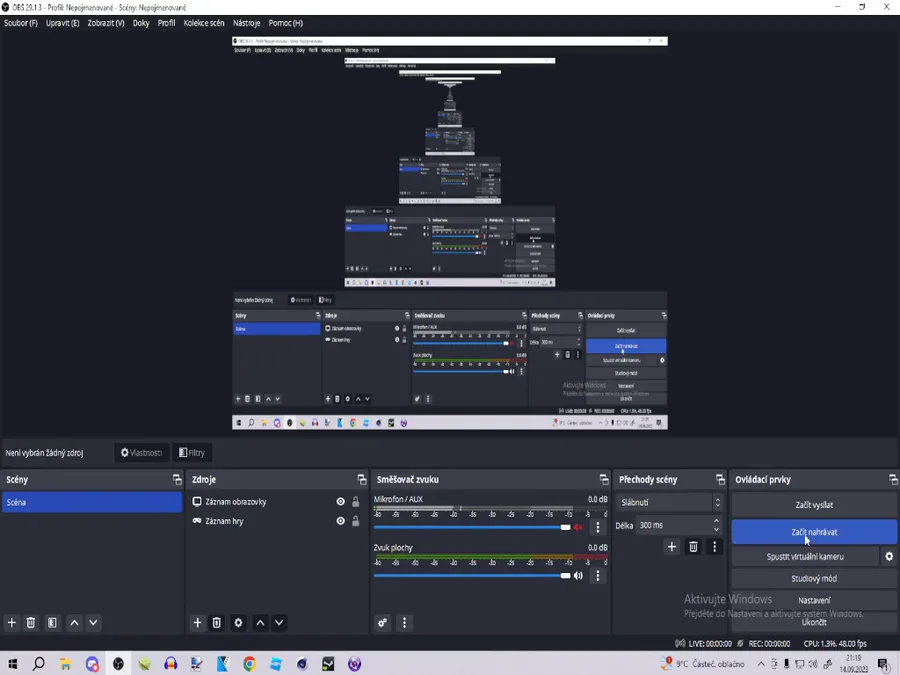Image resolution: width=900 pixels, height=675 pixels.
Task: Open Mikrofon / AUX options three-dot menu
Action: (598, 527)
